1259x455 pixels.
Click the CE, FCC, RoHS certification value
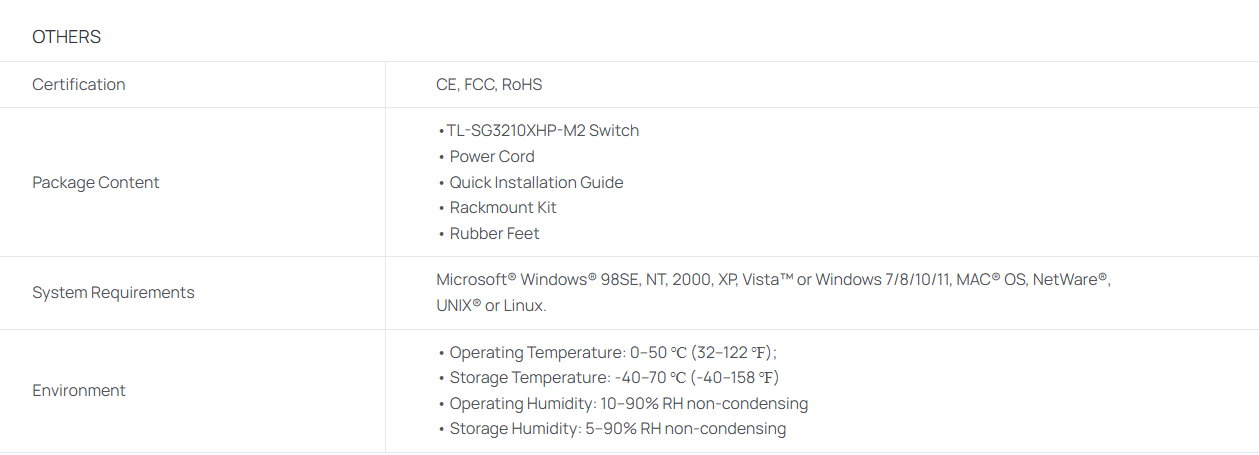pyautogui.click(x=489, y=85)
